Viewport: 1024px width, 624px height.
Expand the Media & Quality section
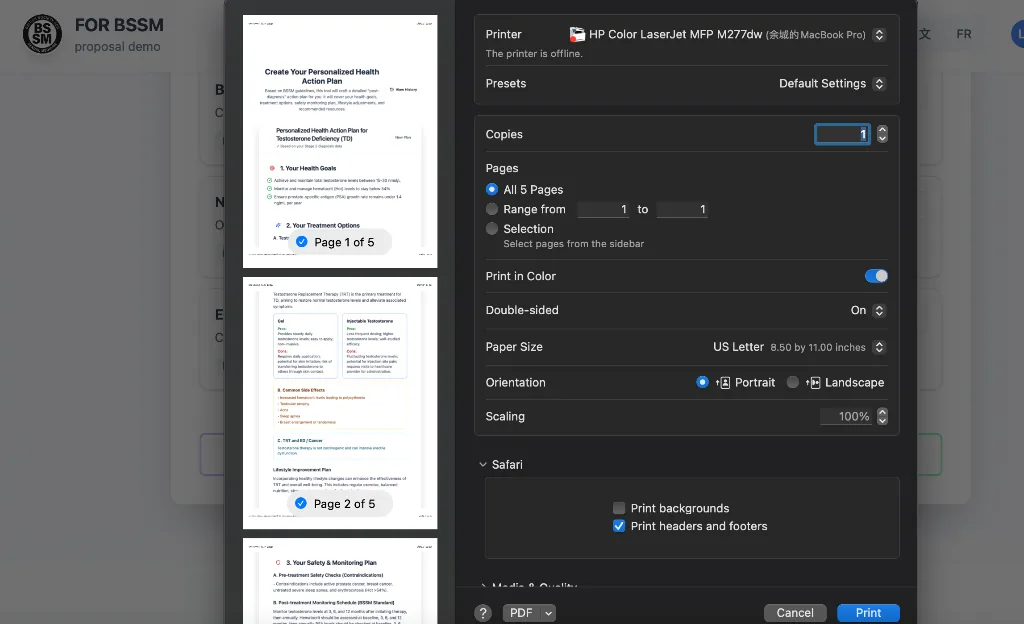coord(483,586)
